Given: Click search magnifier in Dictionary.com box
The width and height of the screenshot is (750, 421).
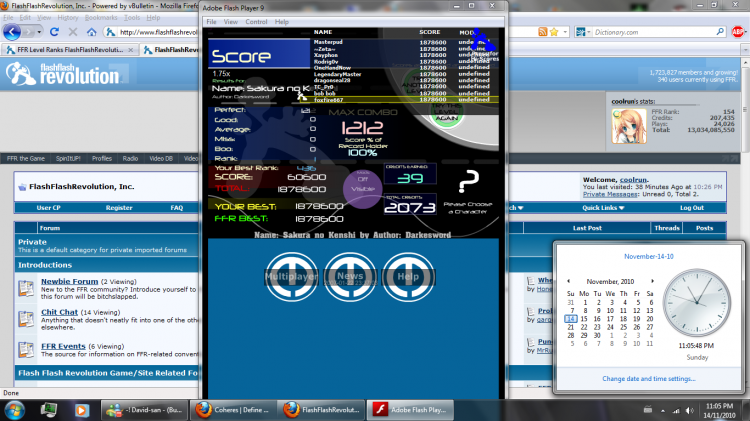Looking at the screenshot, I should 720,32.
